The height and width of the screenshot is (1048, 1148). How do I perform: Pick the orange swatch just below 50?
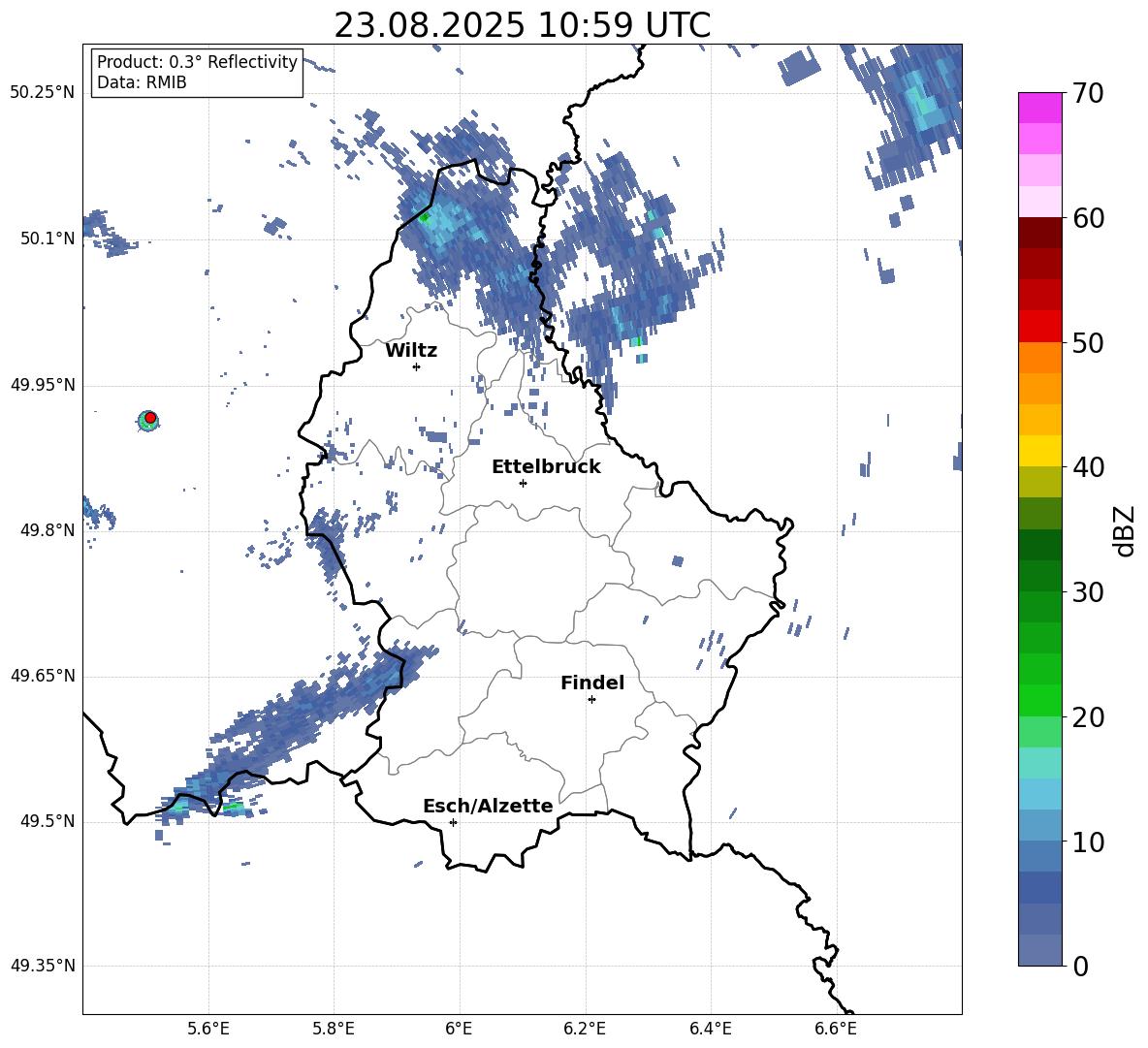pos(1039,358)
